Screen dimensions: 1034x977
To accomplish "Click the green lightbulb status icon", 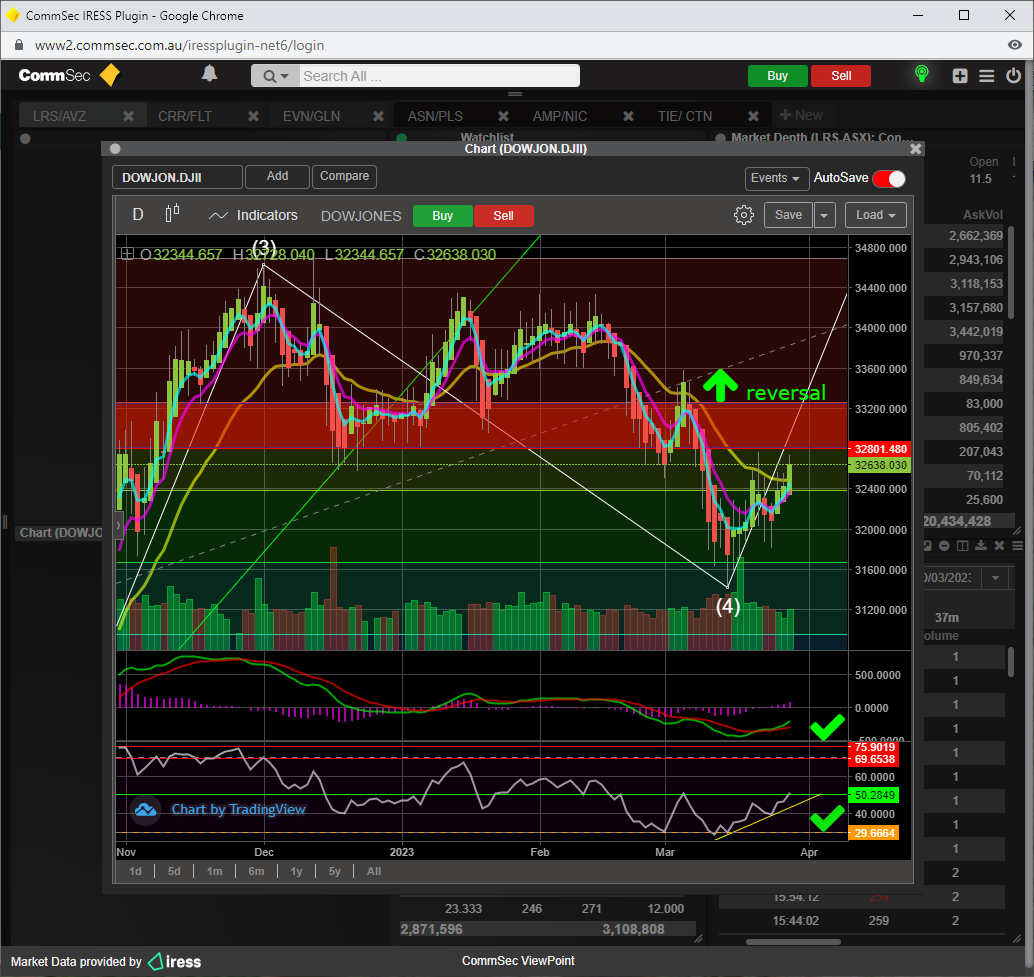I will coord(922,74).
